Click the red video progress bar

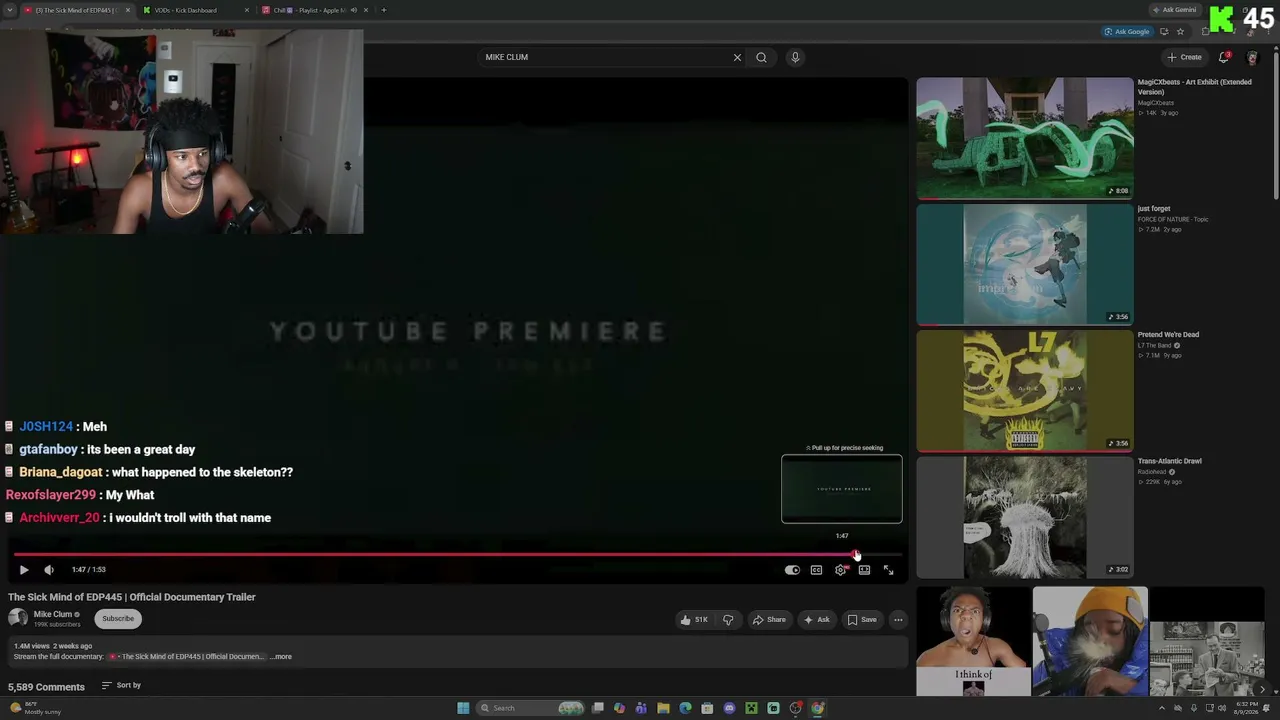pyautogui.click(x=458, y=554)
